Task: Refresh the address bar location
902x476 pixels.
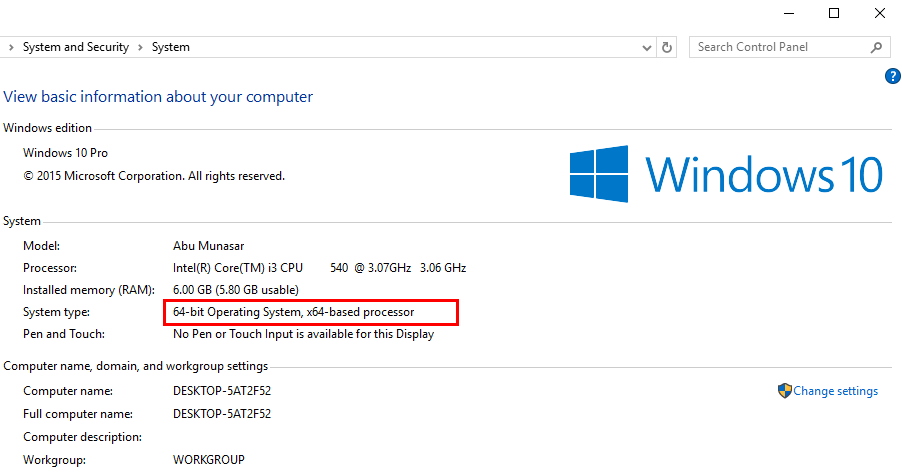Action: 667,47
